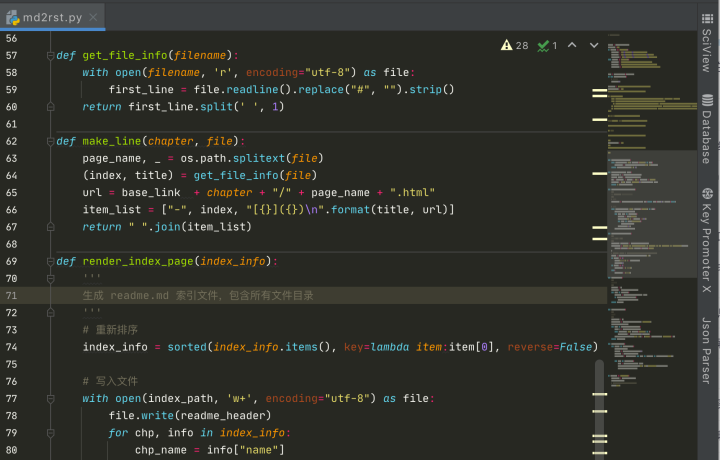Click the make_line function name definition
The width and height of the screenshot is (720, 460).
tap(112, 141)
